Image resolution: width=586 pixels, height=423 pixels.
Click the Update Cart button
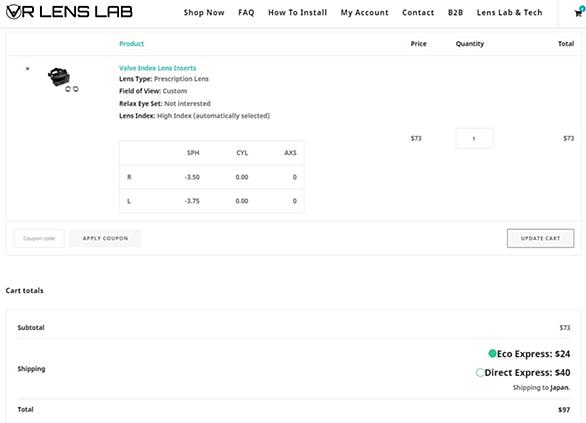pyautogui.click(x=540, y=238)
